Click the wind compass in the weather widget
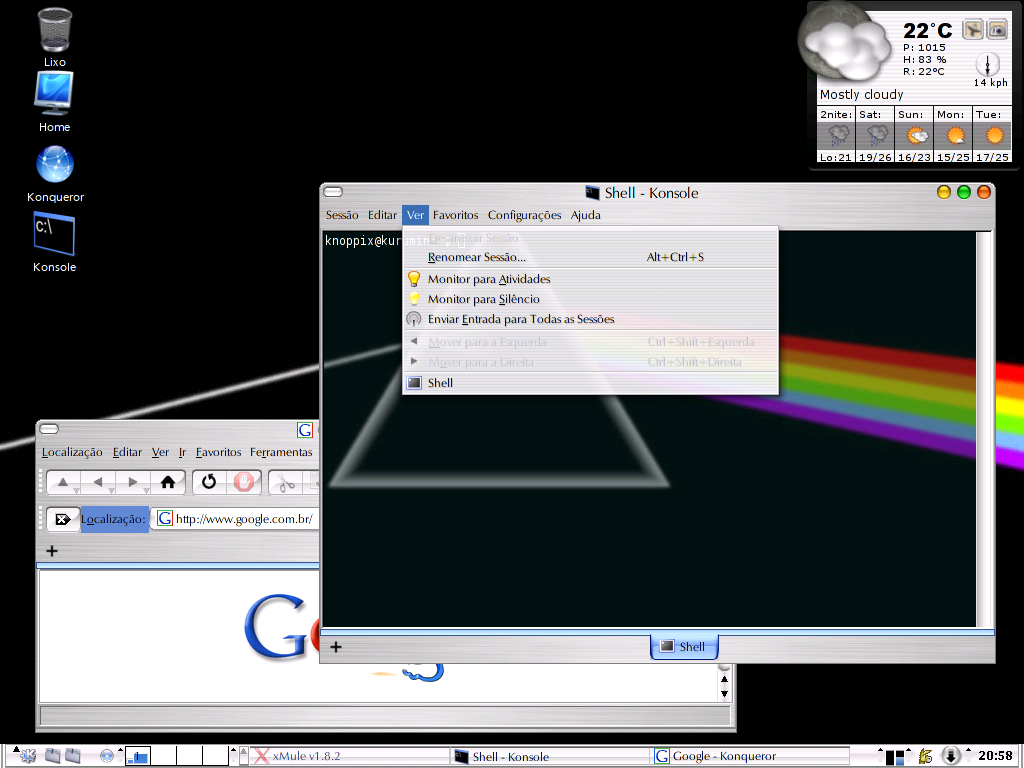The image size is (1024, 768). click(x=987, y=65)
